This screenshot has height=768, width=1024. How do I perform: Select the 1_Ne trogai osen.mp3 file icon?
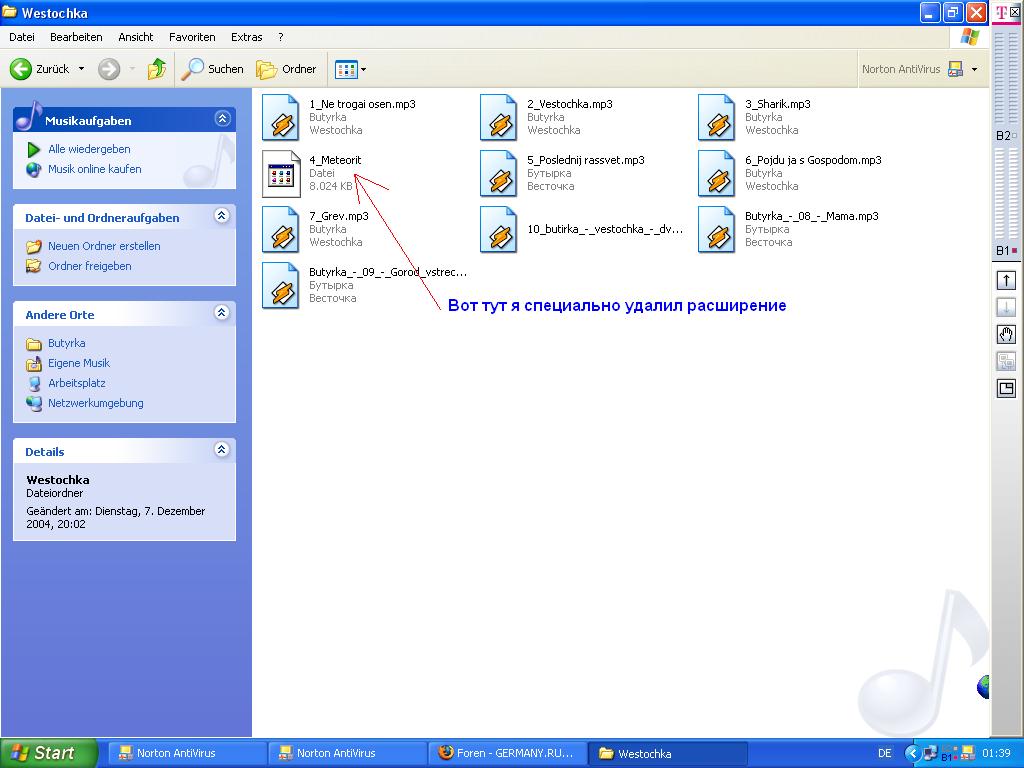point(281,118)
